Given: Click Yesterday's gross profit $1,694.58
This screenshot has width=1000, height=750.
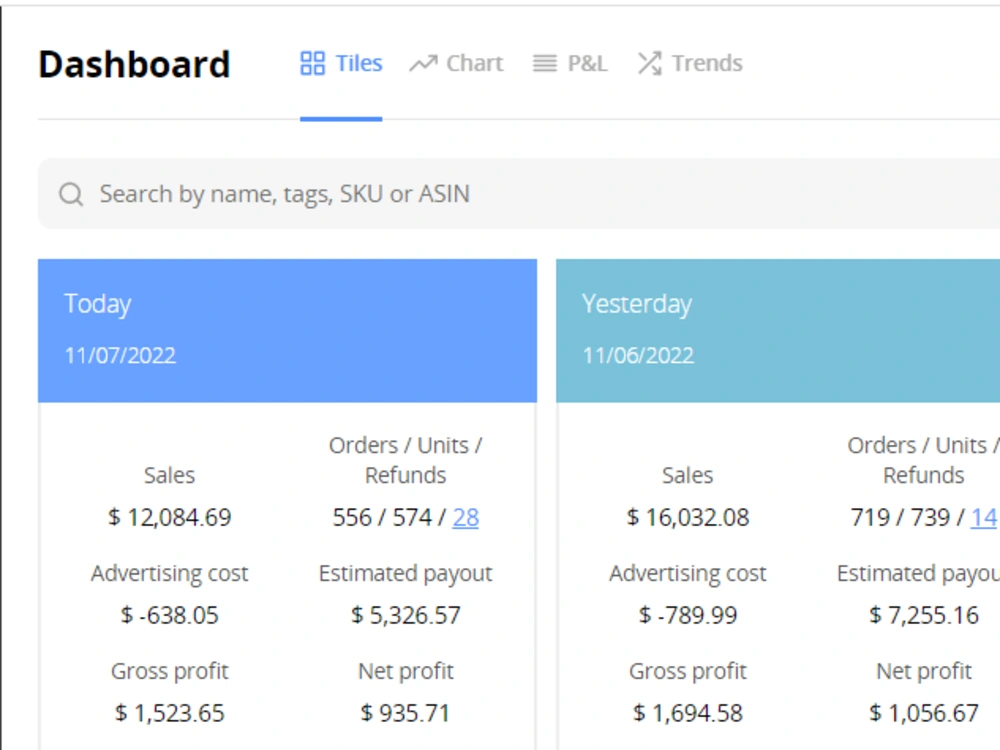Looking at the screenshot, I should tap(688, 713).
